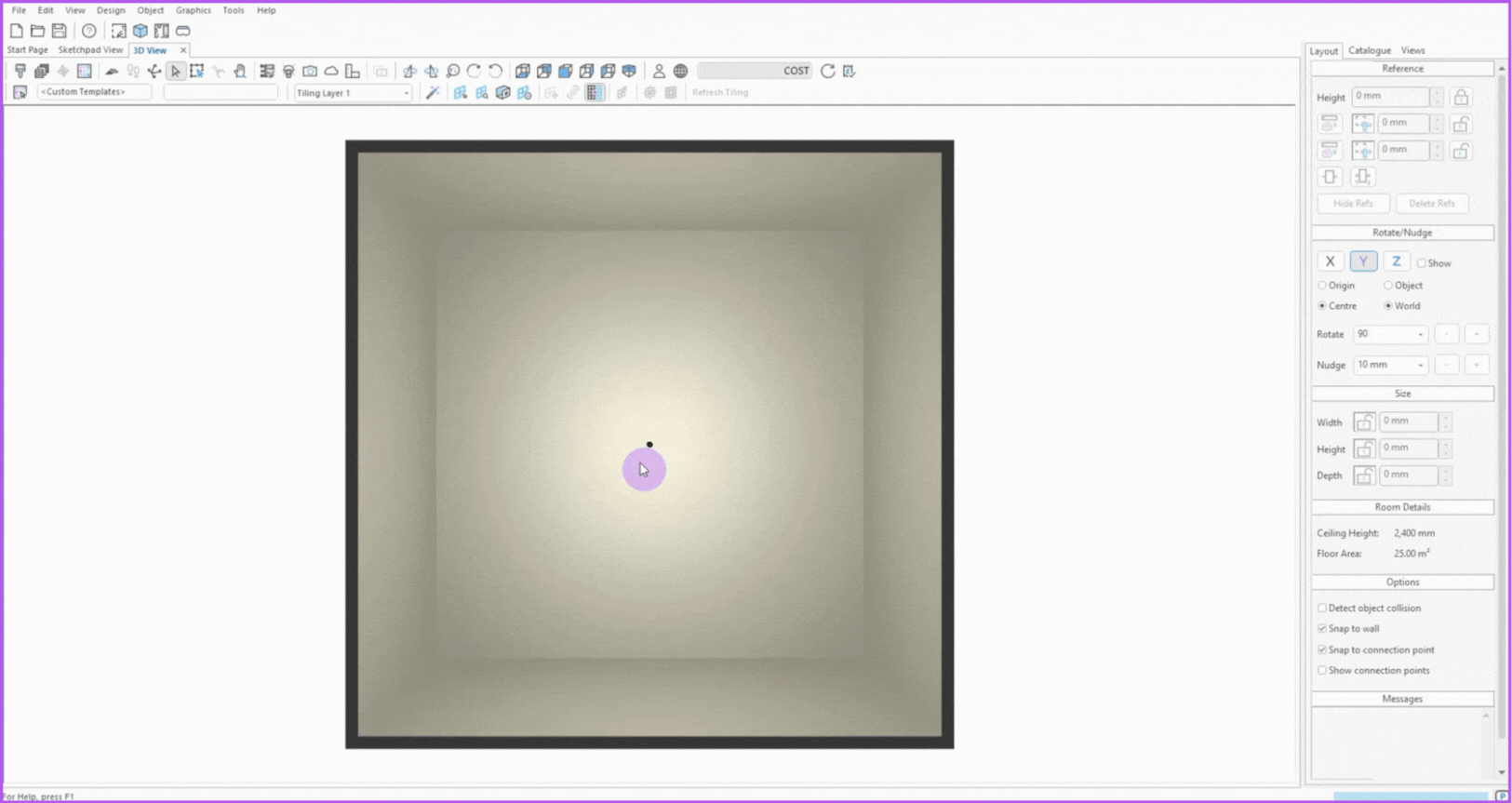Expand the Nudge distance dropdown
This screenshot has width=1512, height=803.
(1420, 366)
